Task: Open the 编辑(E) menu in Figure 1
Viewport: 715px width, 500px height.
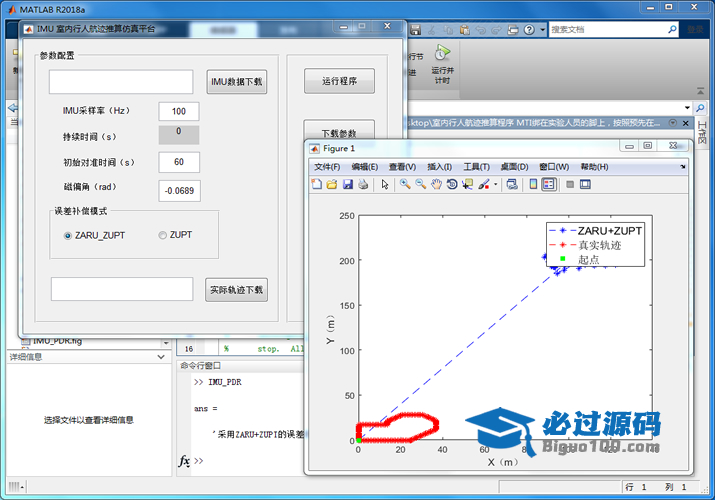Action: click(365, 167)
